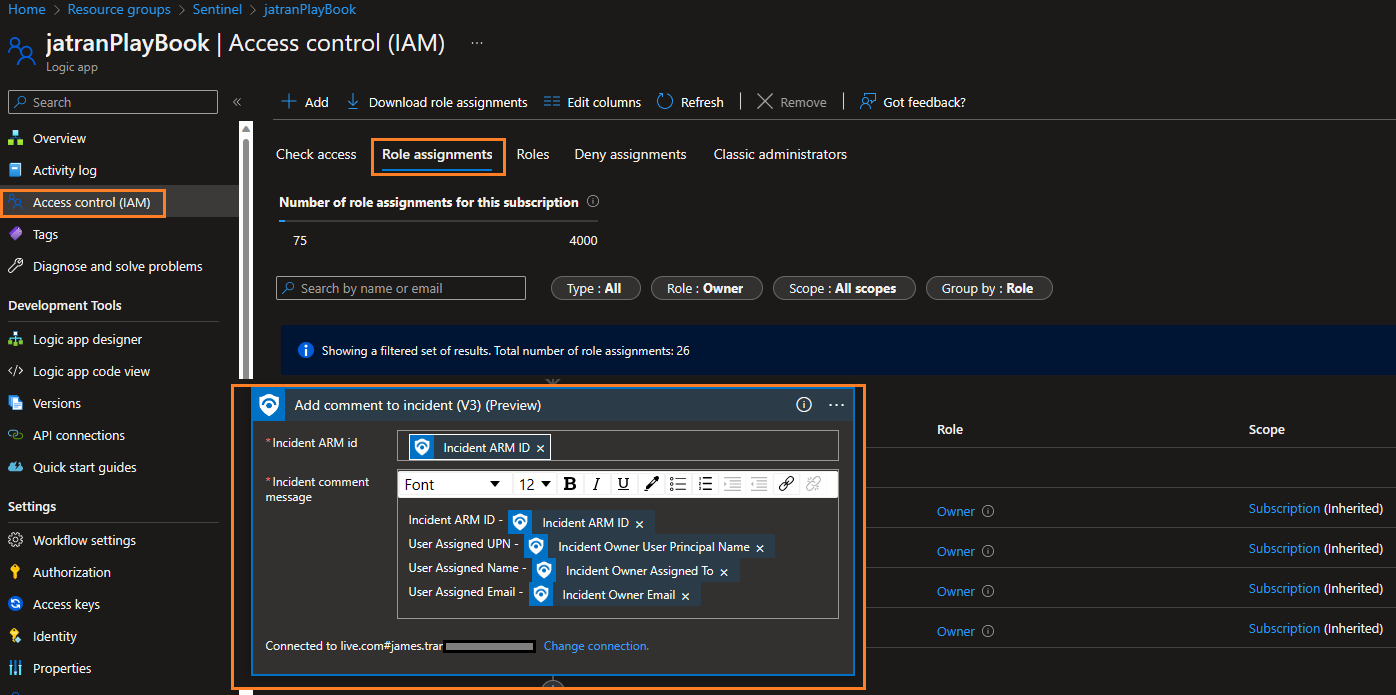Open the Role : Owner filter
Viewport: 1396px width, 695px height.
tap(705, 288)
